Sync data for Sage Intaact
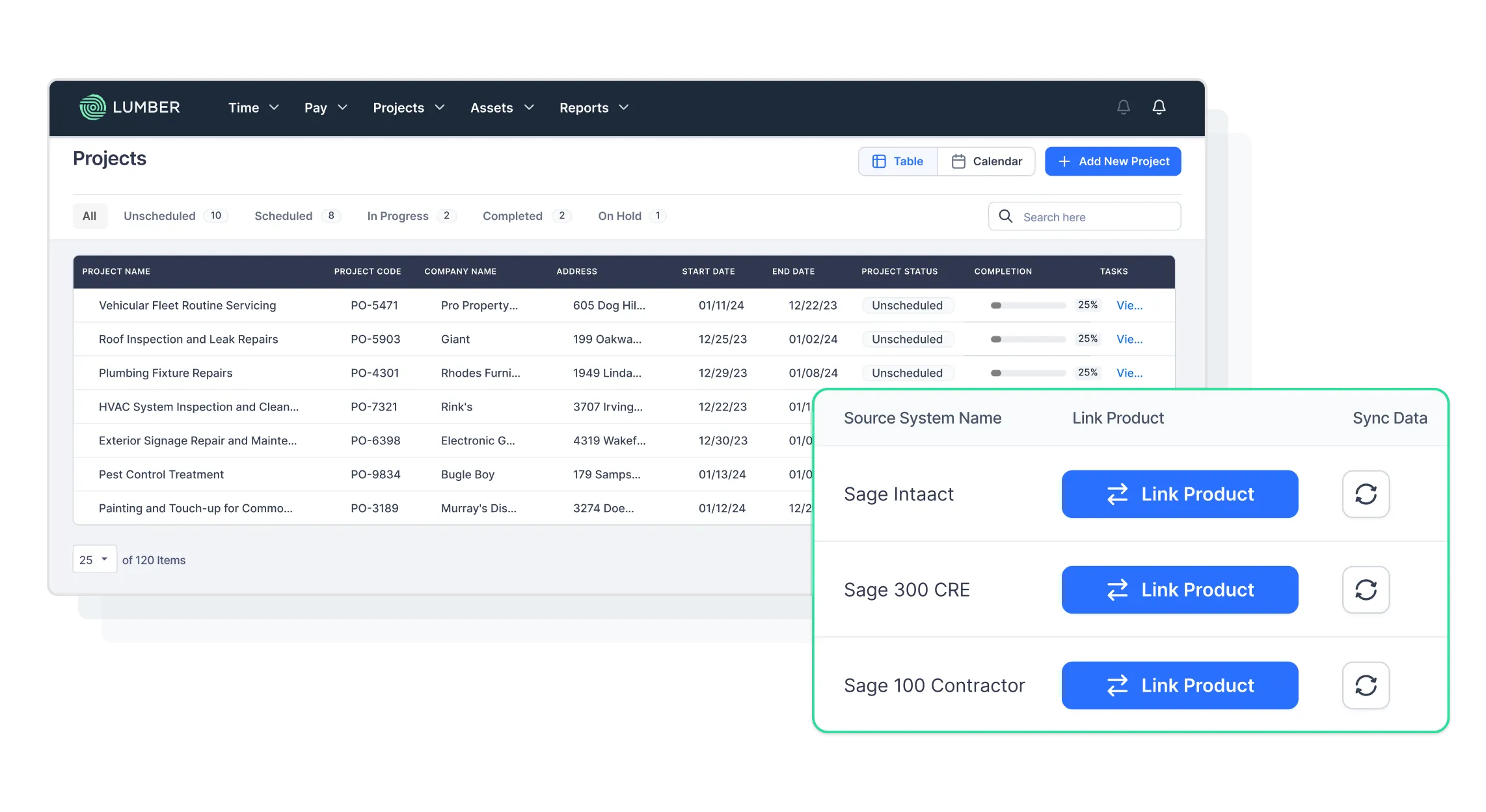 point(1366,494)
